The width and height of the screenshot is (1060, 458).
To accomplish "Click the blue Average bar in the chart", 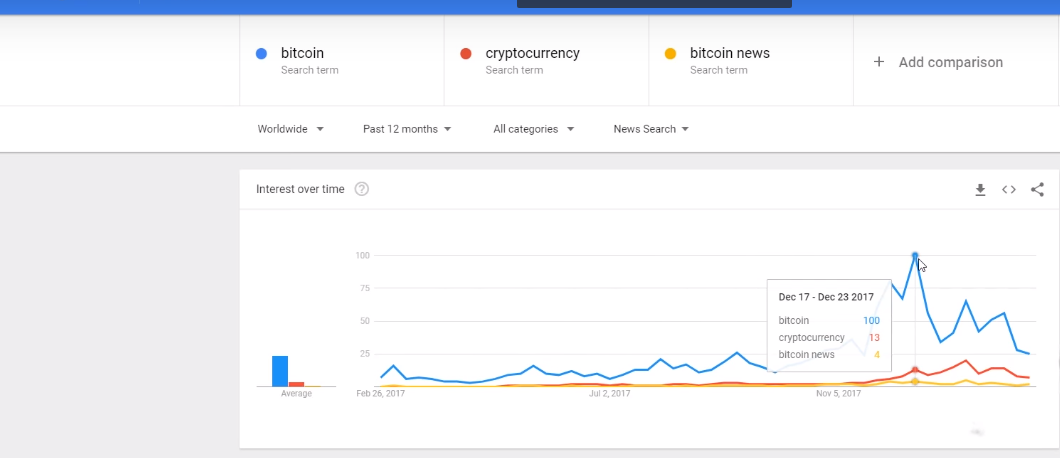I will (280, 371).
